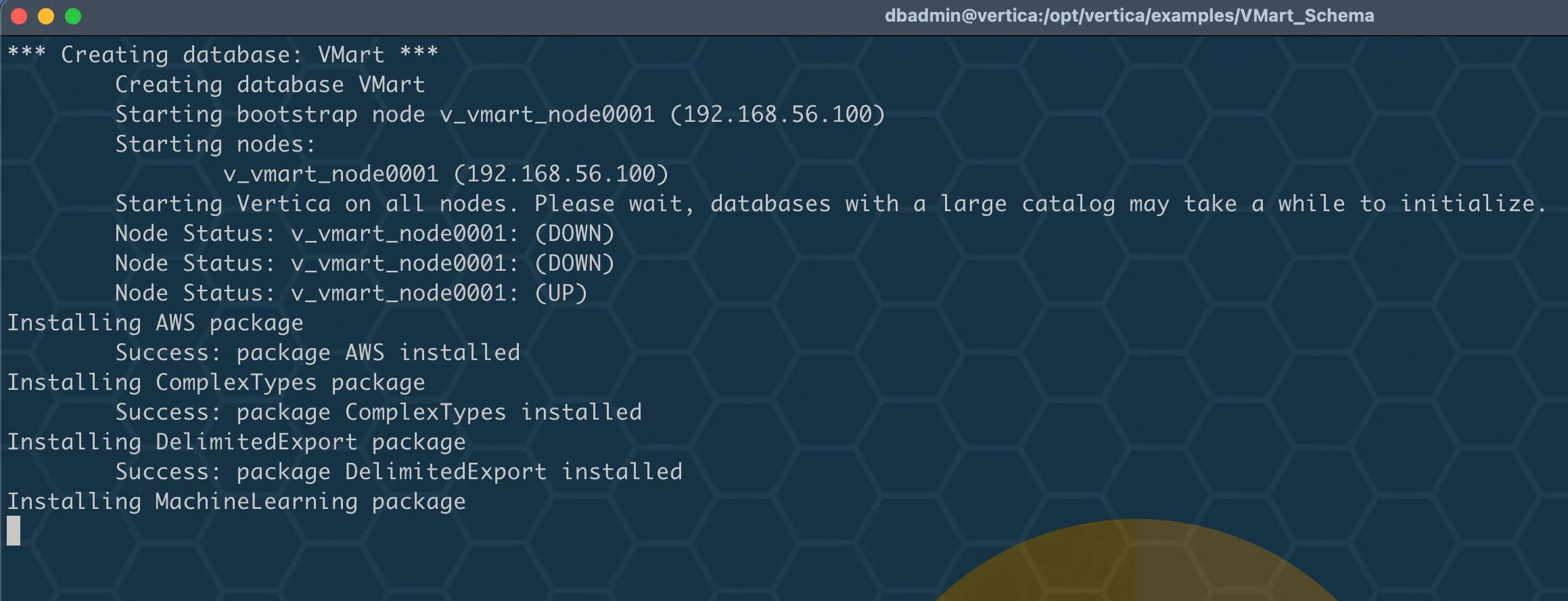Click the "Installing MachineLearning package" line
The width and height of the screenshot is (1568, 601).
click(x=236, y=502)
